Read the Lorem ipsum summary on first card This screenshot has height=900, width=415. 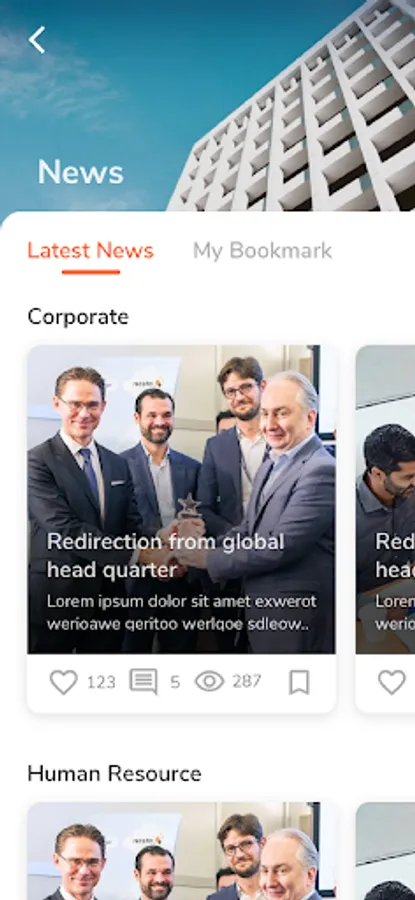[x=181, y=612]
